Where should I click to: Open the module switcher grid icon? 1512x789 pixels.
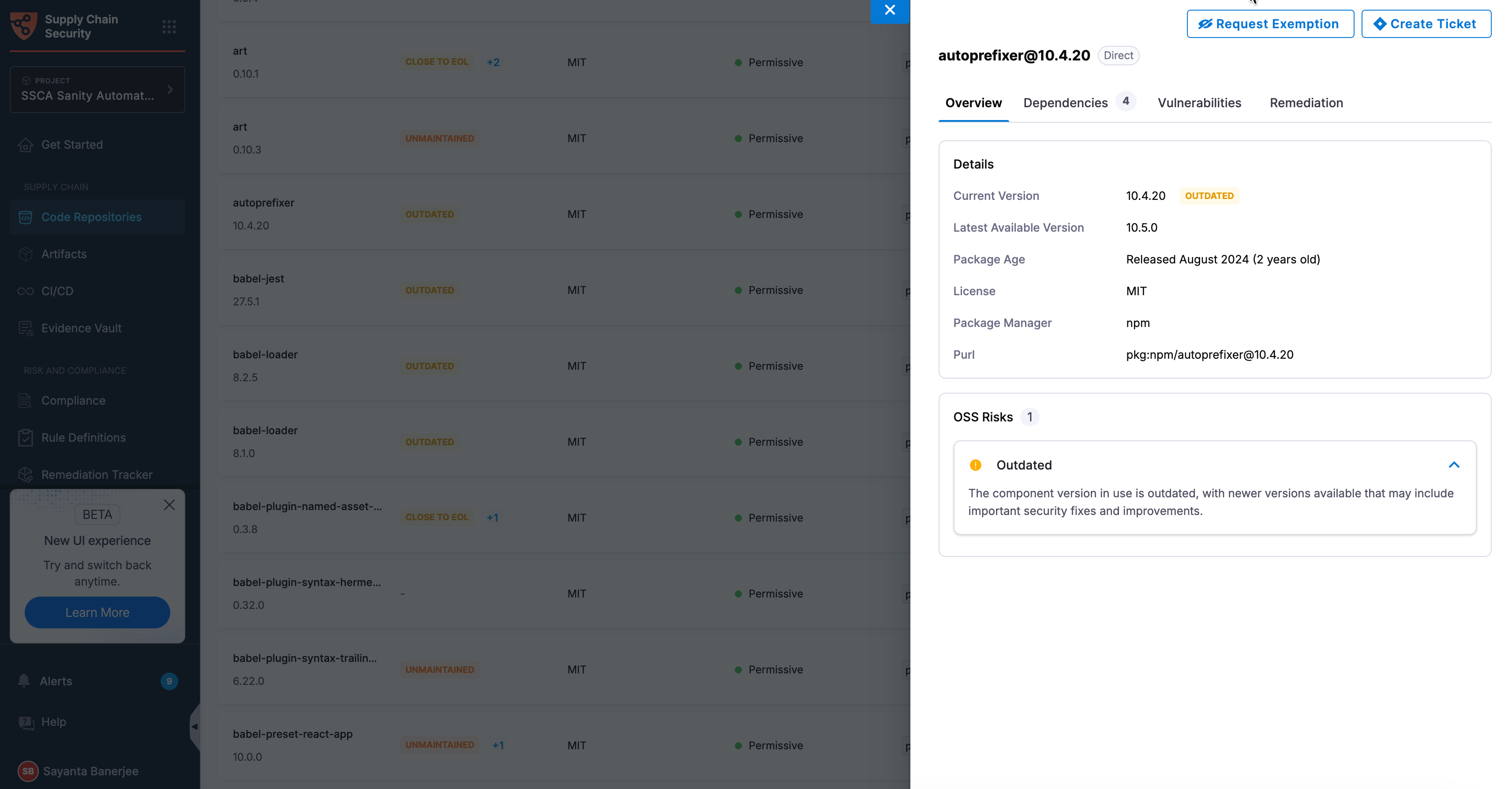169,26
